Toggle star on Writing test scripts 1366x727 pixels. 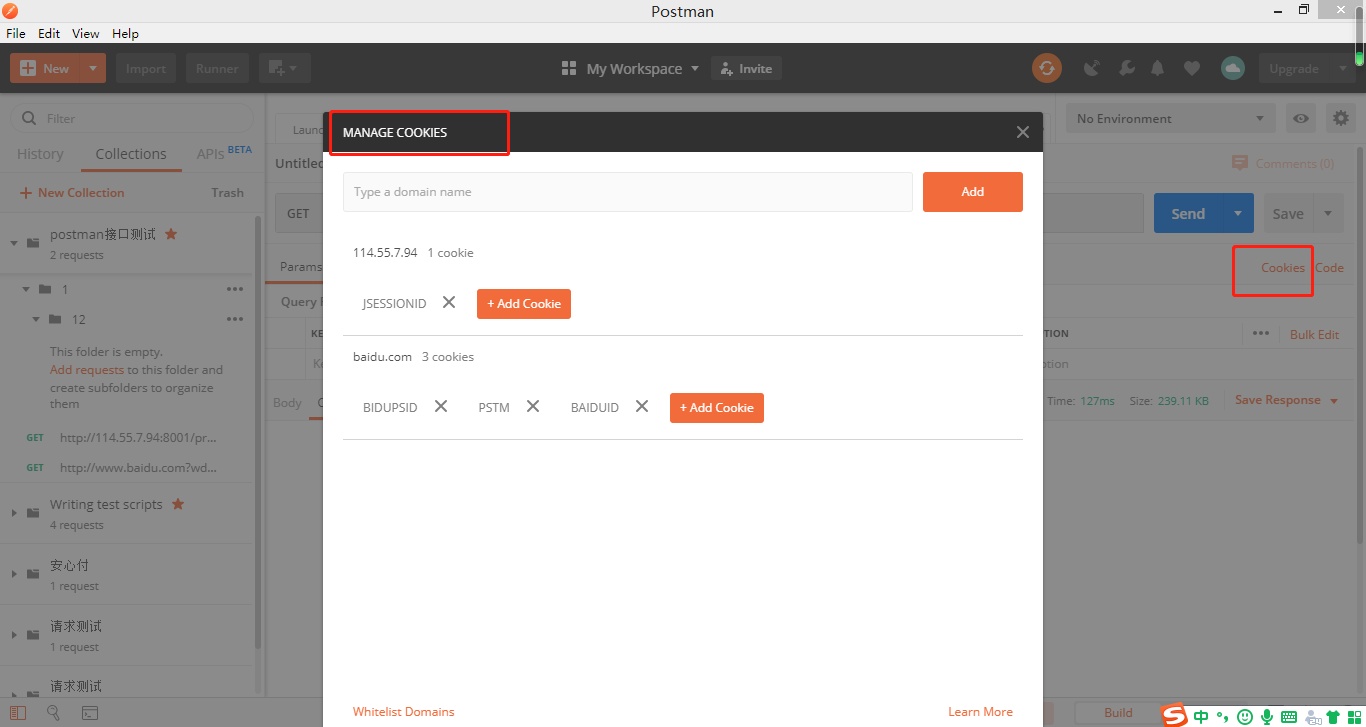[x=178, y=504]
